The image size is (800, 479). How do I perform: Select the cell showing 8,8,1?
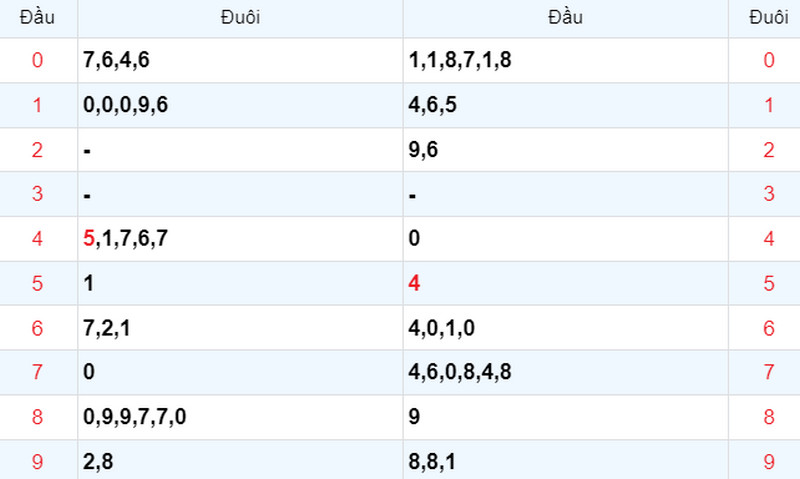(x=565, y=461)
